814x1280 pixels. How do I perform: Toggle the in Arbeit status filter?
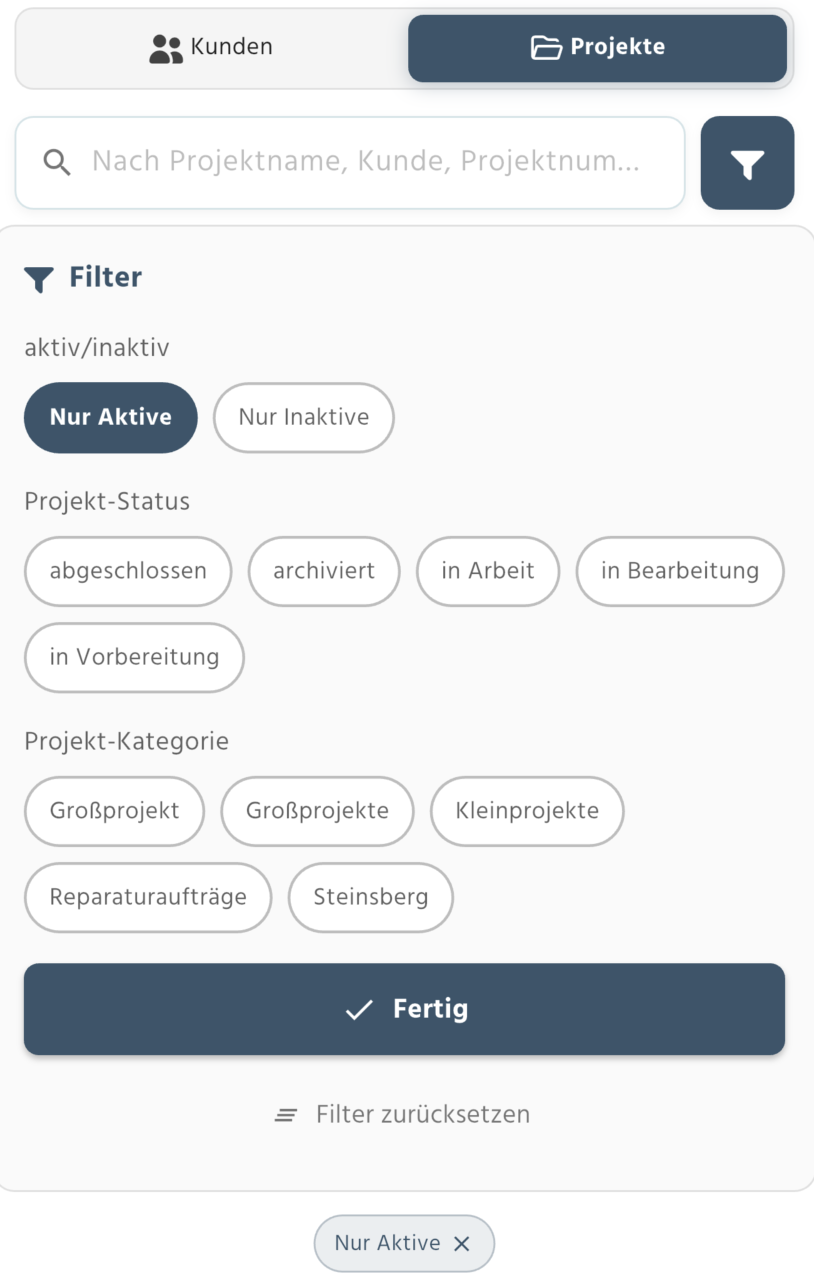click(488, 571)
